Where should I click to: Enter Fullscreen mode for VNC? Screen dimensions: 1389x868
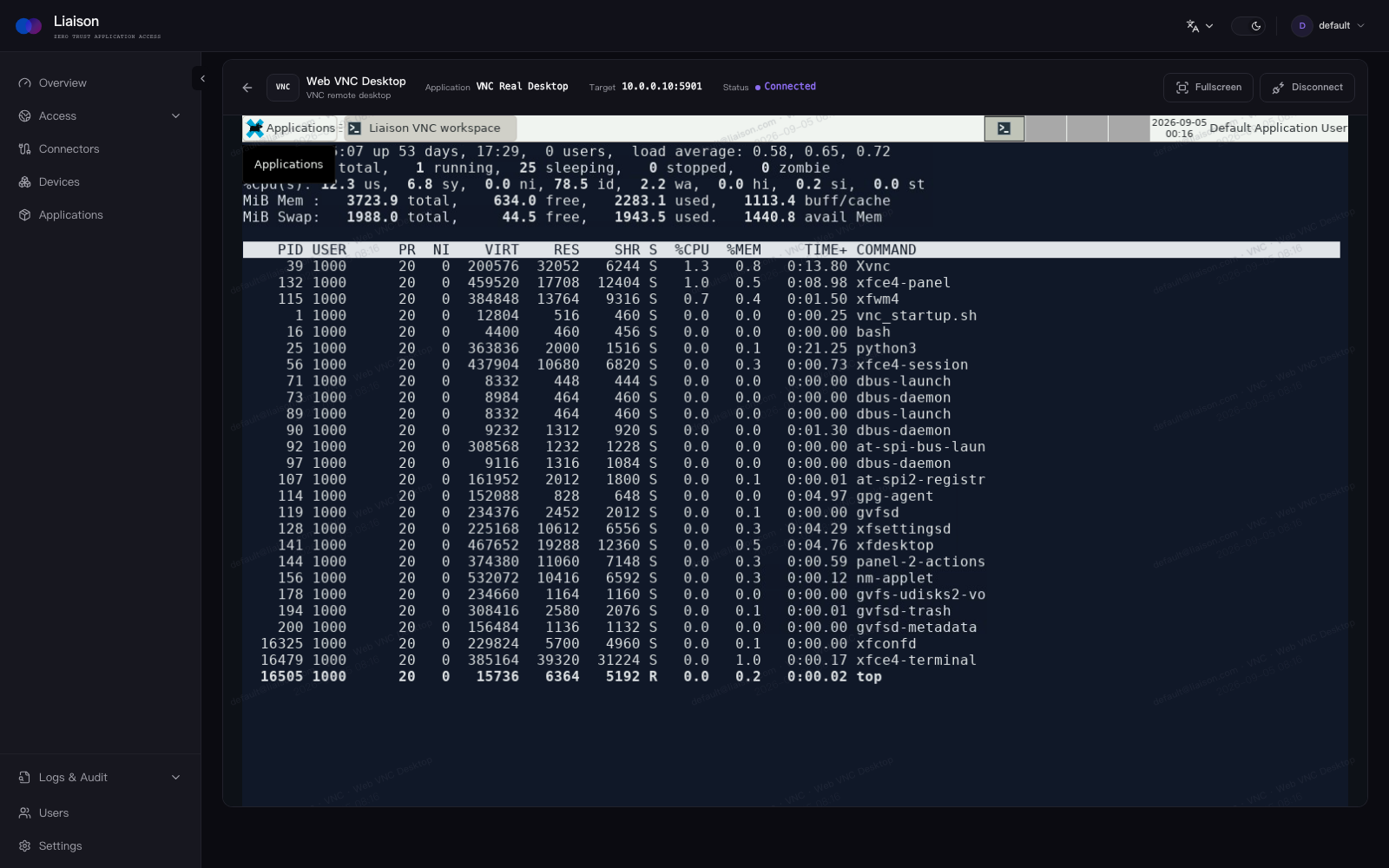[x=1208, y=88]
